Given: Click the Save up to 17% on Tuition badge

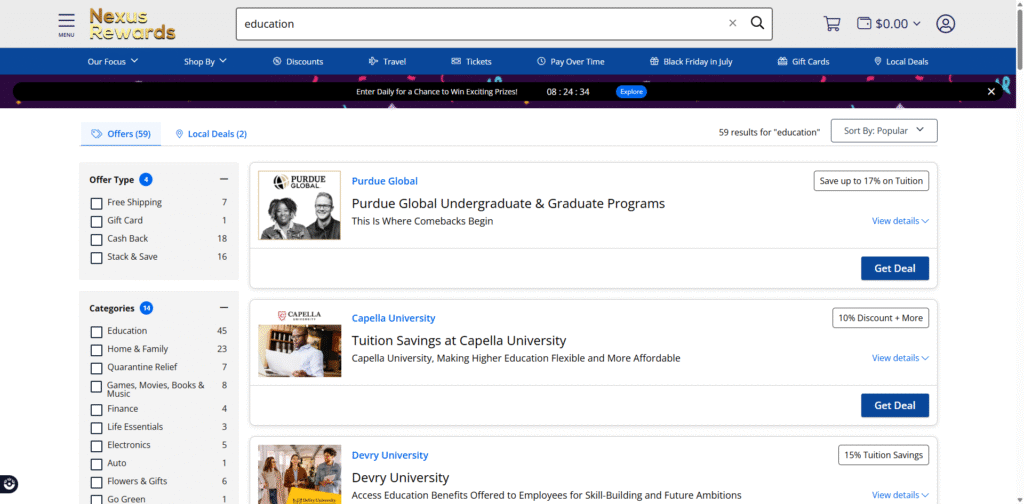Looking at the screenshot, I should click(871, 181).
